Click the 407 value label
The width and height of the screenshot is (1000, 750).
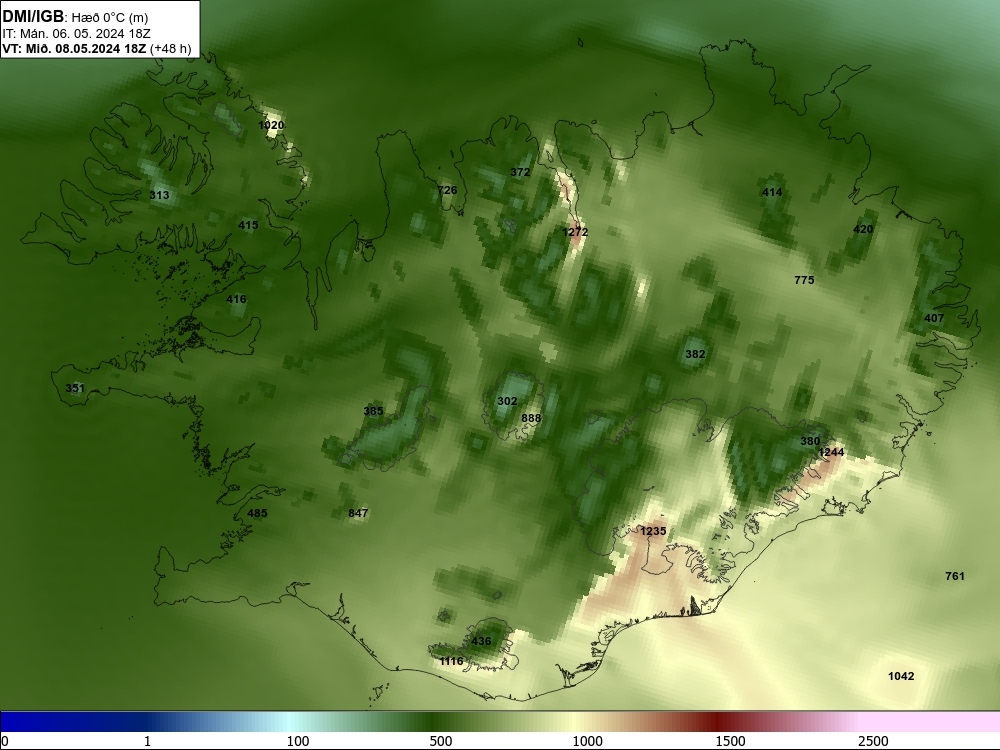[x=934, y=318]
